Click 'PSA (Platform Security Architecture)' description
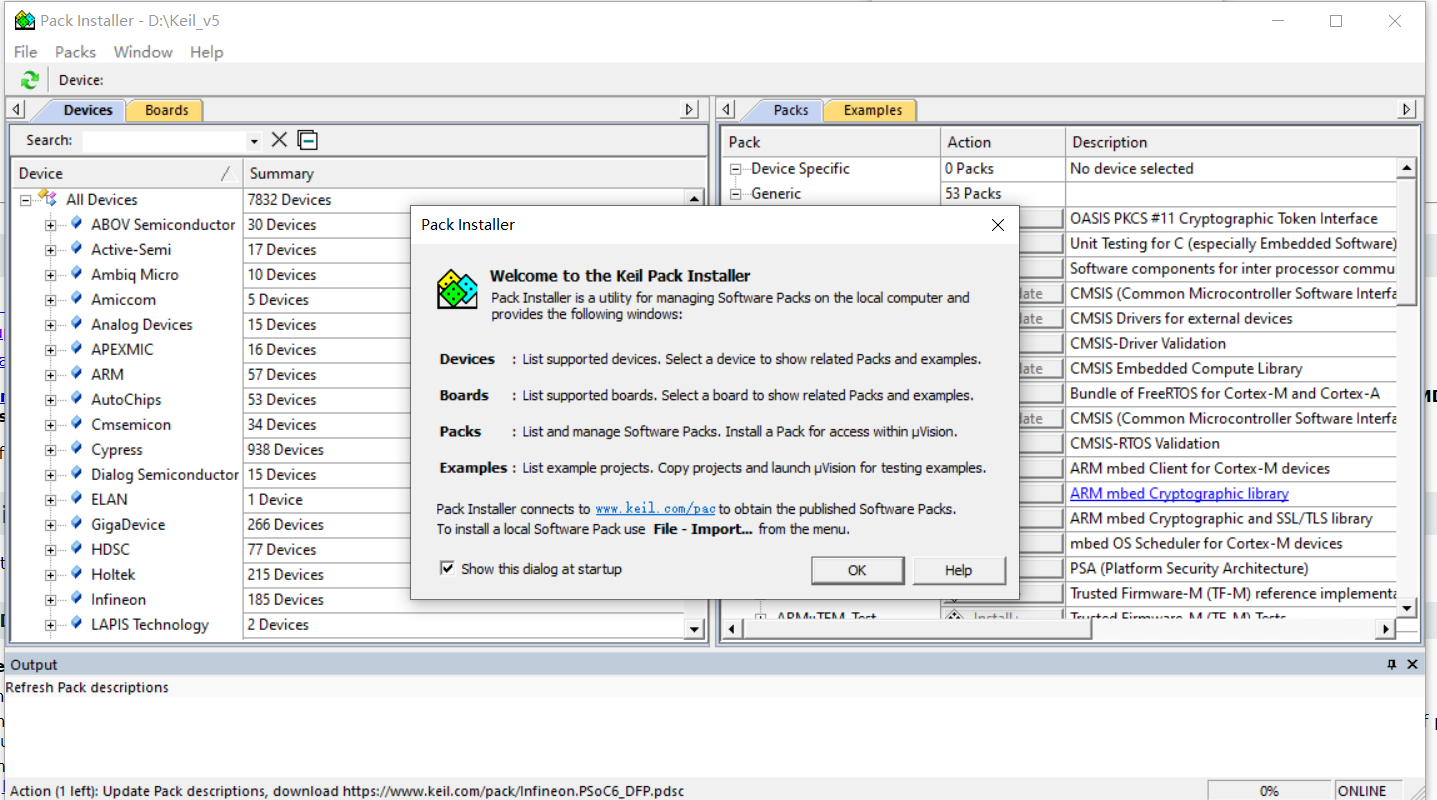Image resolution: width=1437 pixels, height=800 pixels. pos(1189,568)
